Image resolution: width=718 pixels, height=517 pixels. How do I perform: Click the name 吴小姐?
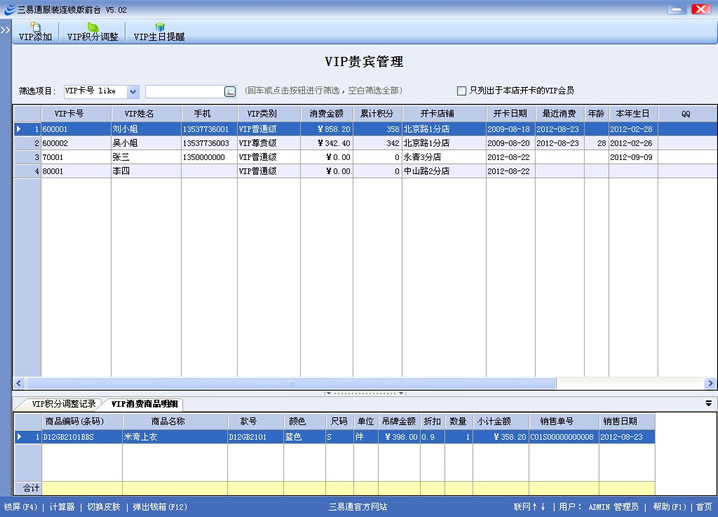click(125, 143)
